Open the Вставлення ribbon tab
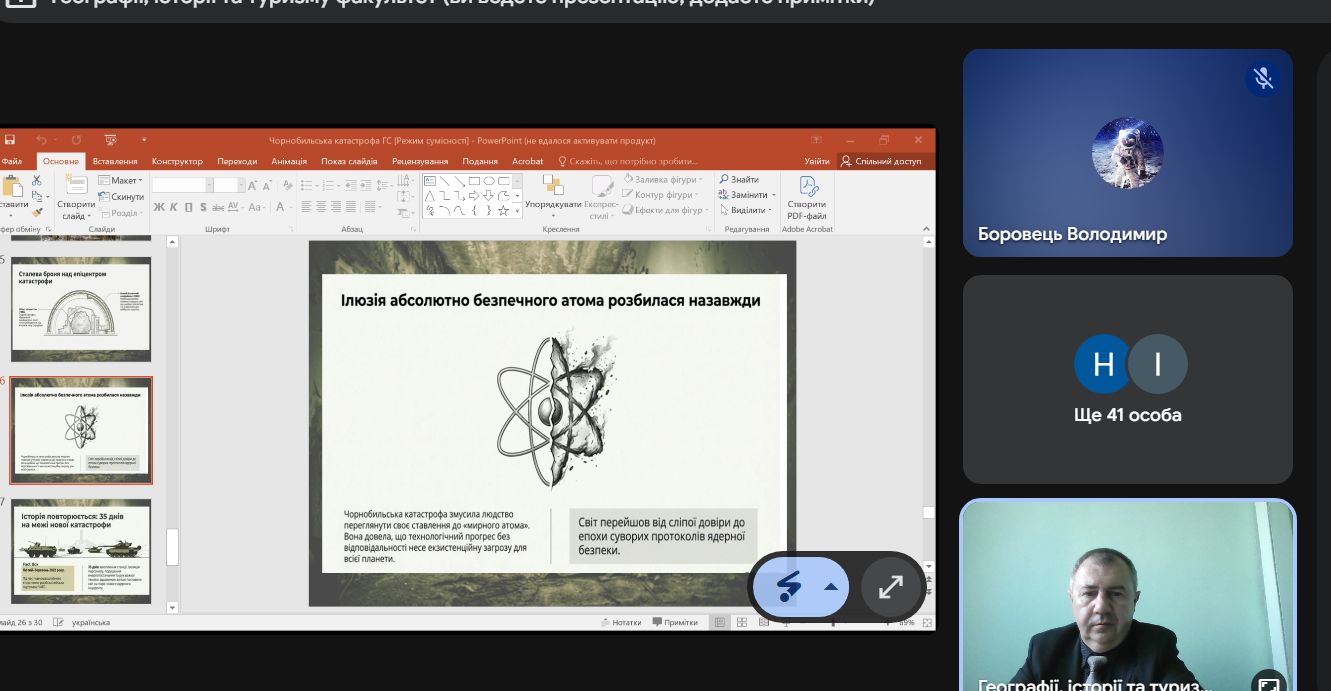Screen dimensions: 1331x691 click(x=115, y=161)
